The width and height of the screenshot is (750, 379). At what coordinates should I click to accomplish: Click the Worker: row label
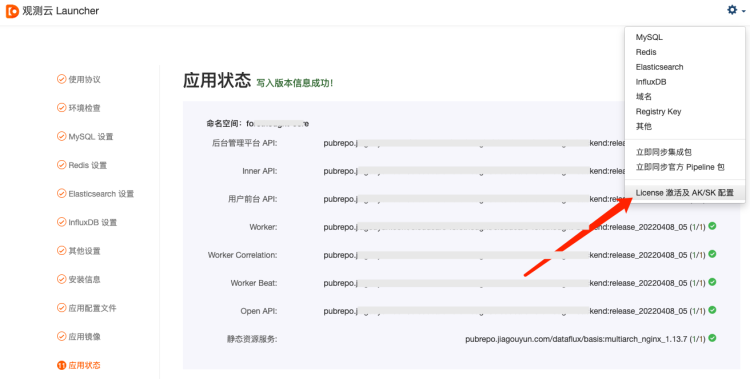(x=263, y=227)
